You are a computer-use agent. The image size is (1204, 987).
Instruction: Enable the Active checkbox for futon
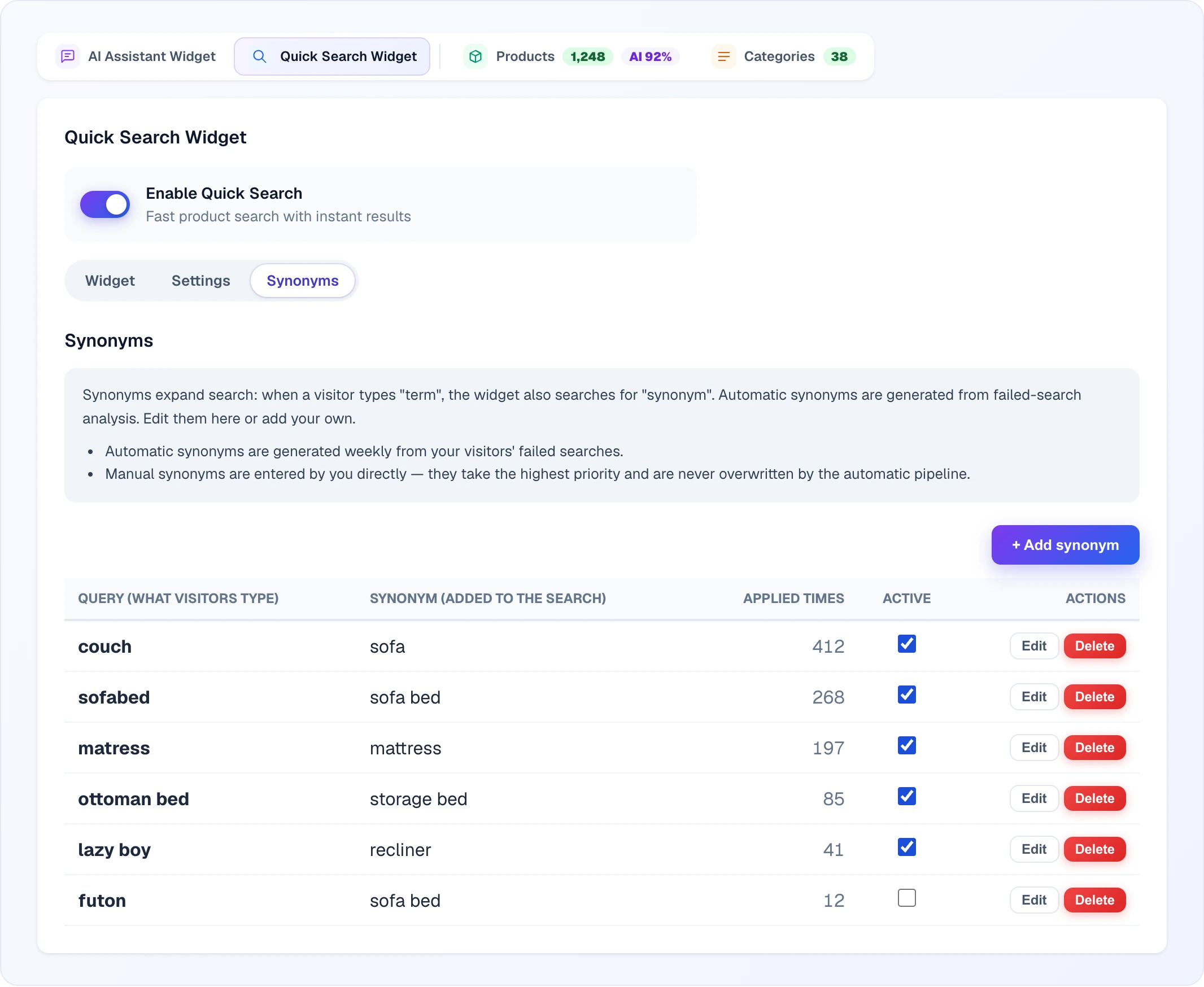906,898
